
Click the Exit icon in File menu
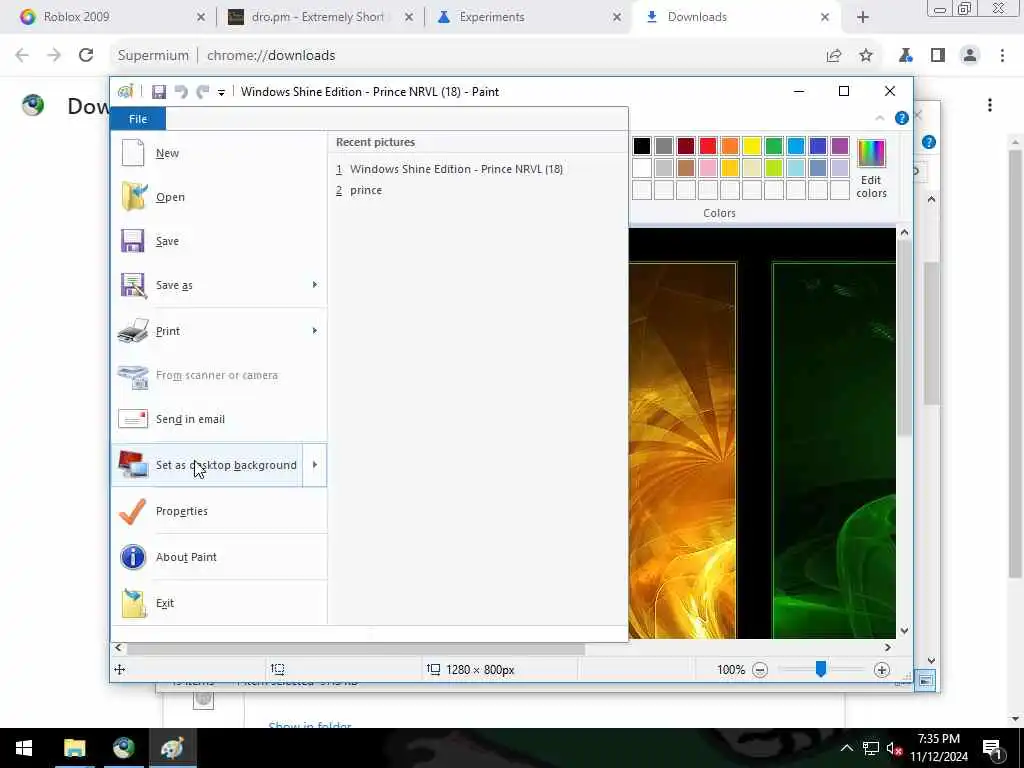tap(134, 603)
